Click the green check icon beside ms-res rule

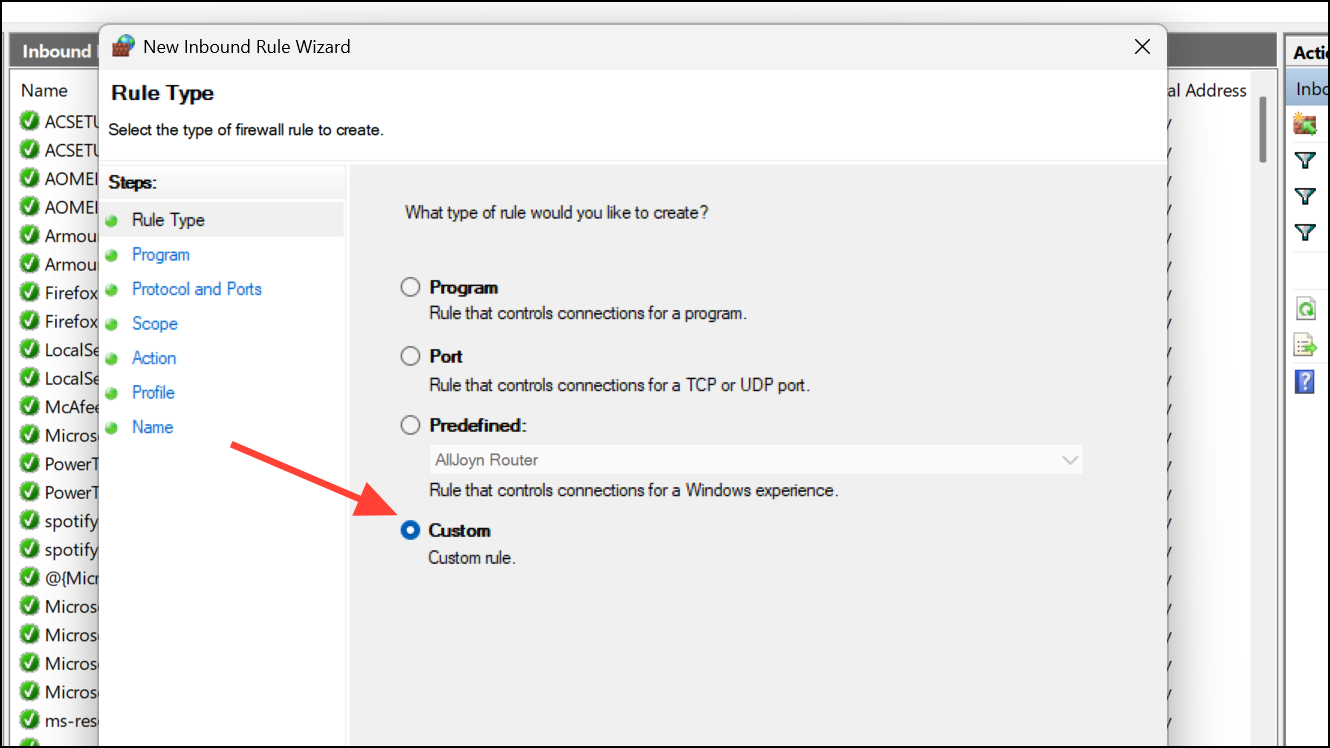coord(30,721)
